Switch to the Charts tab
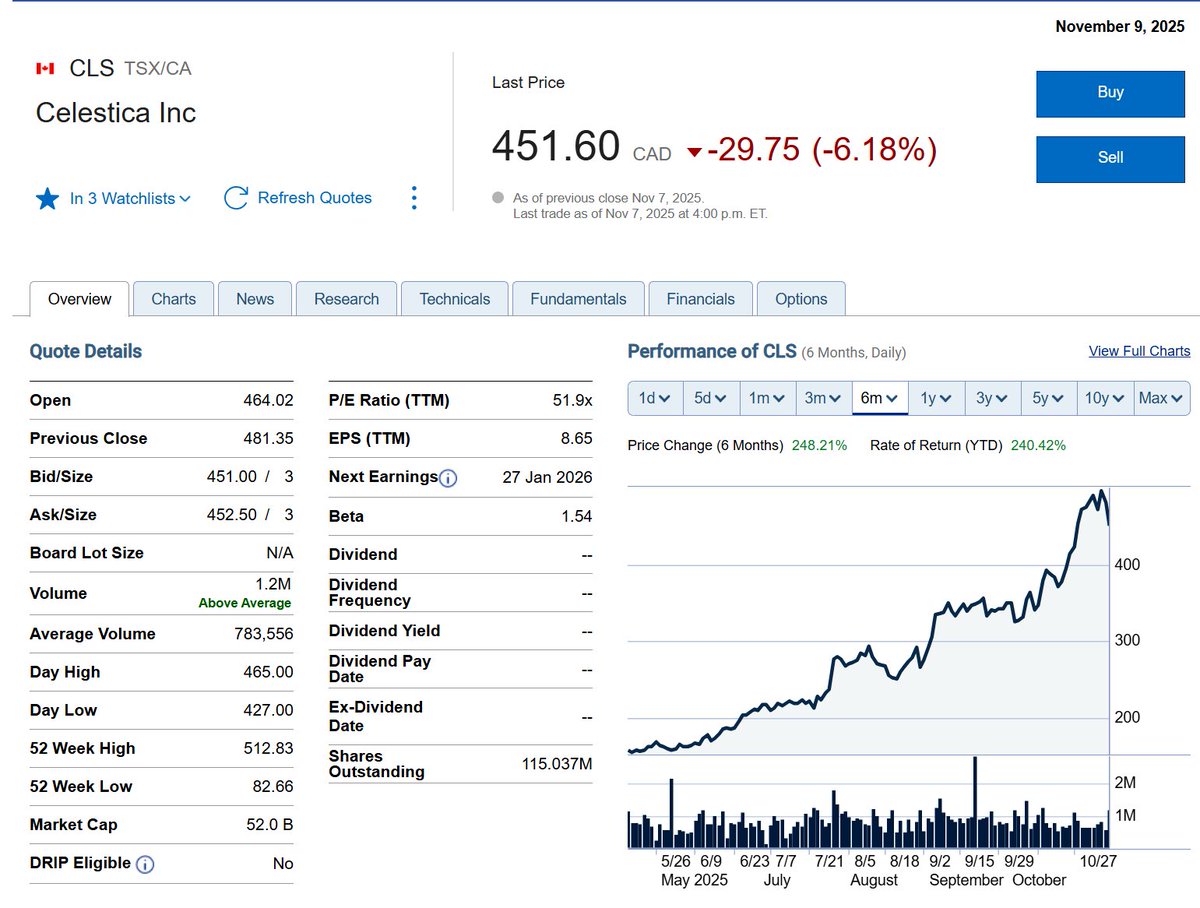1200x908 pixels. (173, 299)
